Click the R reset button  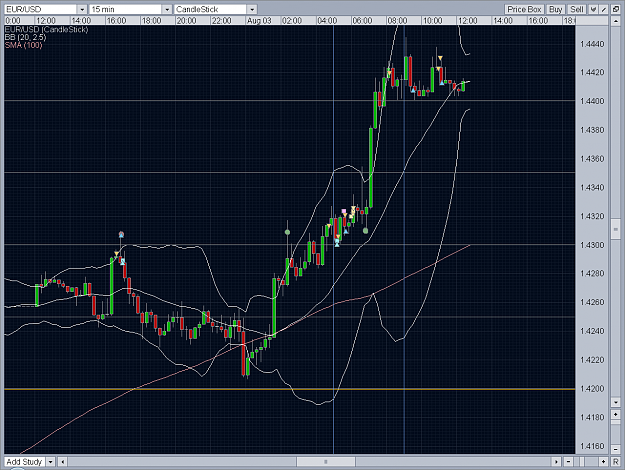pyautogui.click(x=615, y=462)
